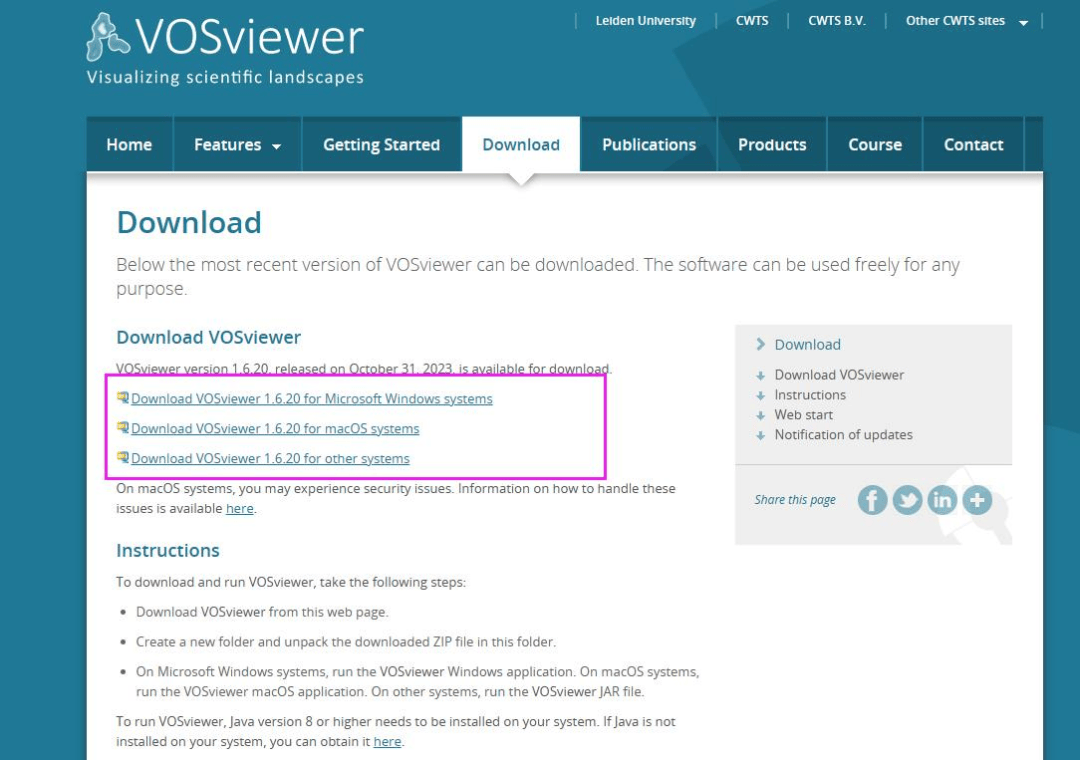Switch to the Publications tab
Viewport: 1080px width, 760px height.
point(648,145)
